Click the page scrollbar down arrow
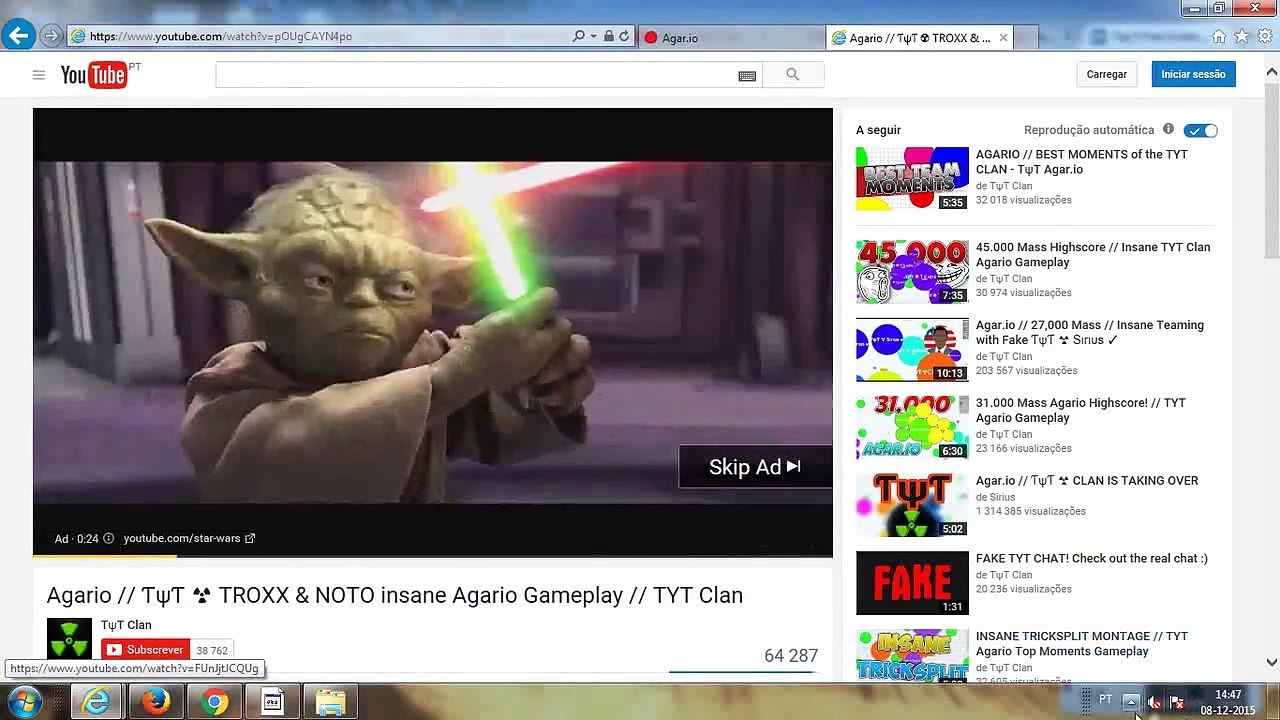The width and height of the screenshot is (1280, 720). pos(1272,662)
